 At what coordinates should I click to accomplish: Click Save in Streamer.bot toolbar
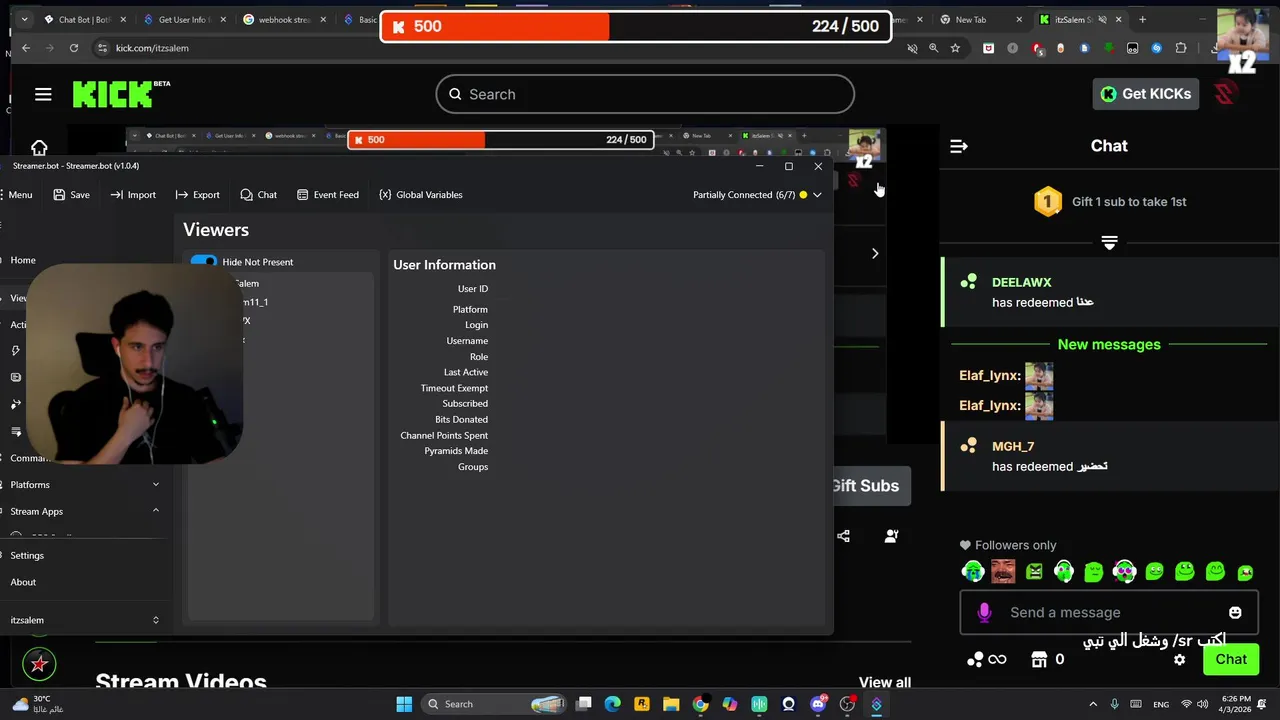pyautogui.click(x=71, y=195)
